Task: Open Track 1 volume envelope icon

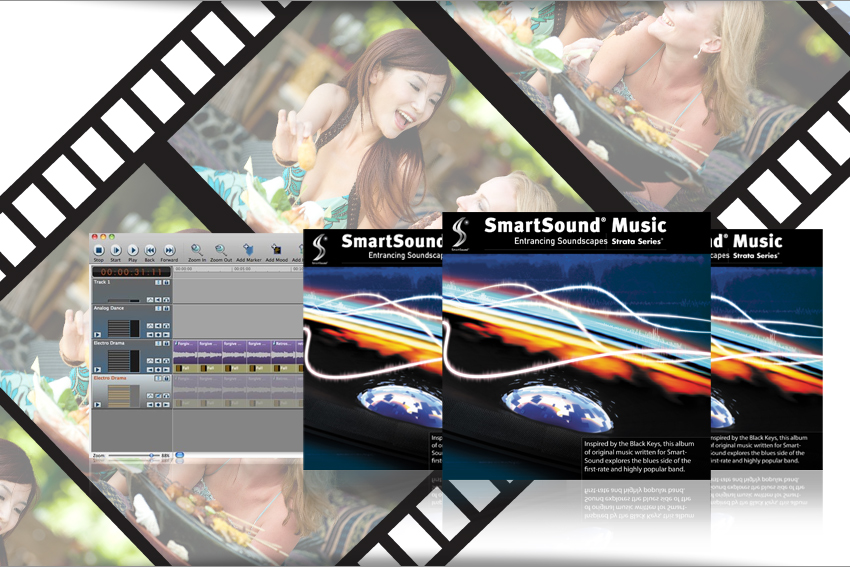Action: click(x=150, y=300)
